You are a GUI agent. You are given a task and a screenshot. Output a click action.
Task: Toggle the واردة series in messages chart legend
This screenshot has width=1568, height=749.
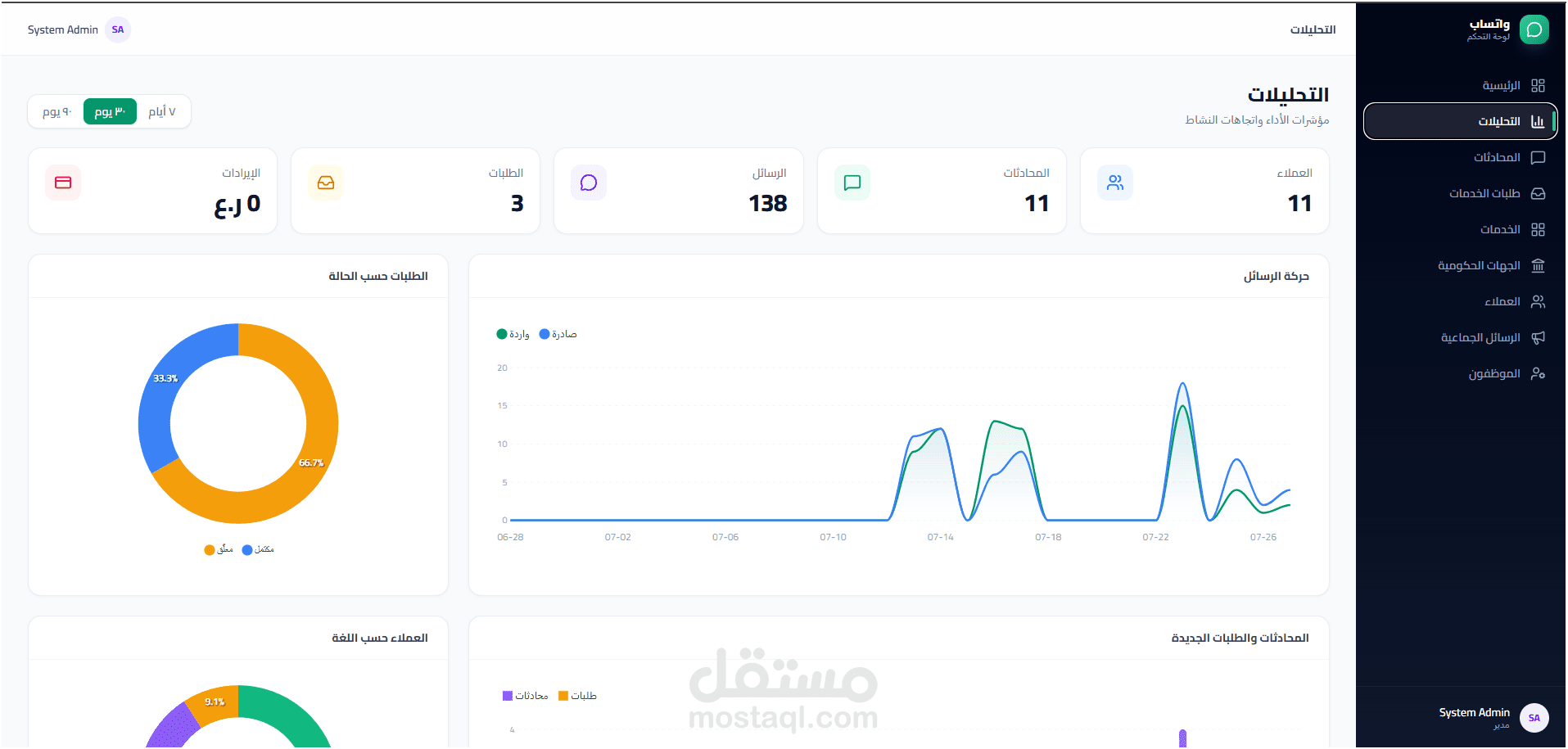(x=513, y=334)
